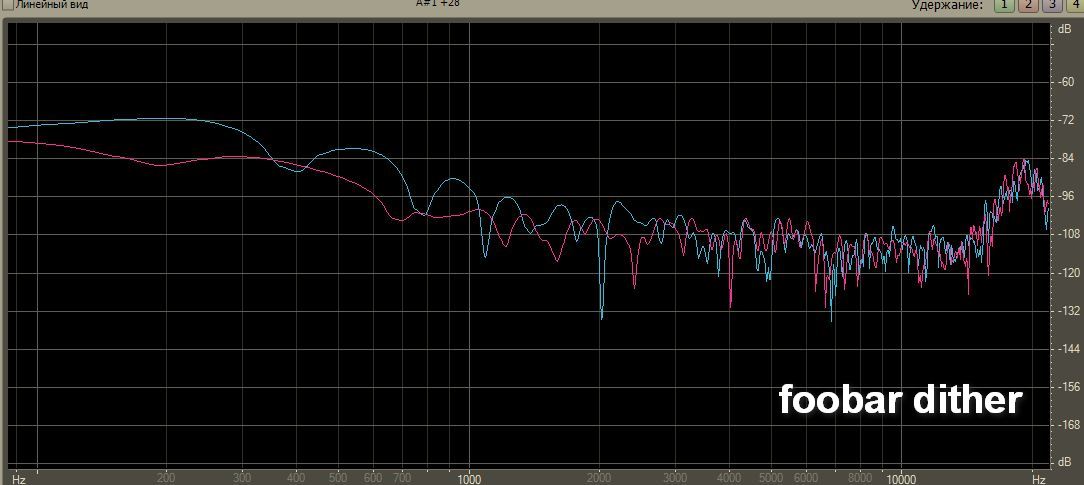Click the -168 dB scale label
This screenshot has width=1084, height=485.
(x=1067, y=425)
